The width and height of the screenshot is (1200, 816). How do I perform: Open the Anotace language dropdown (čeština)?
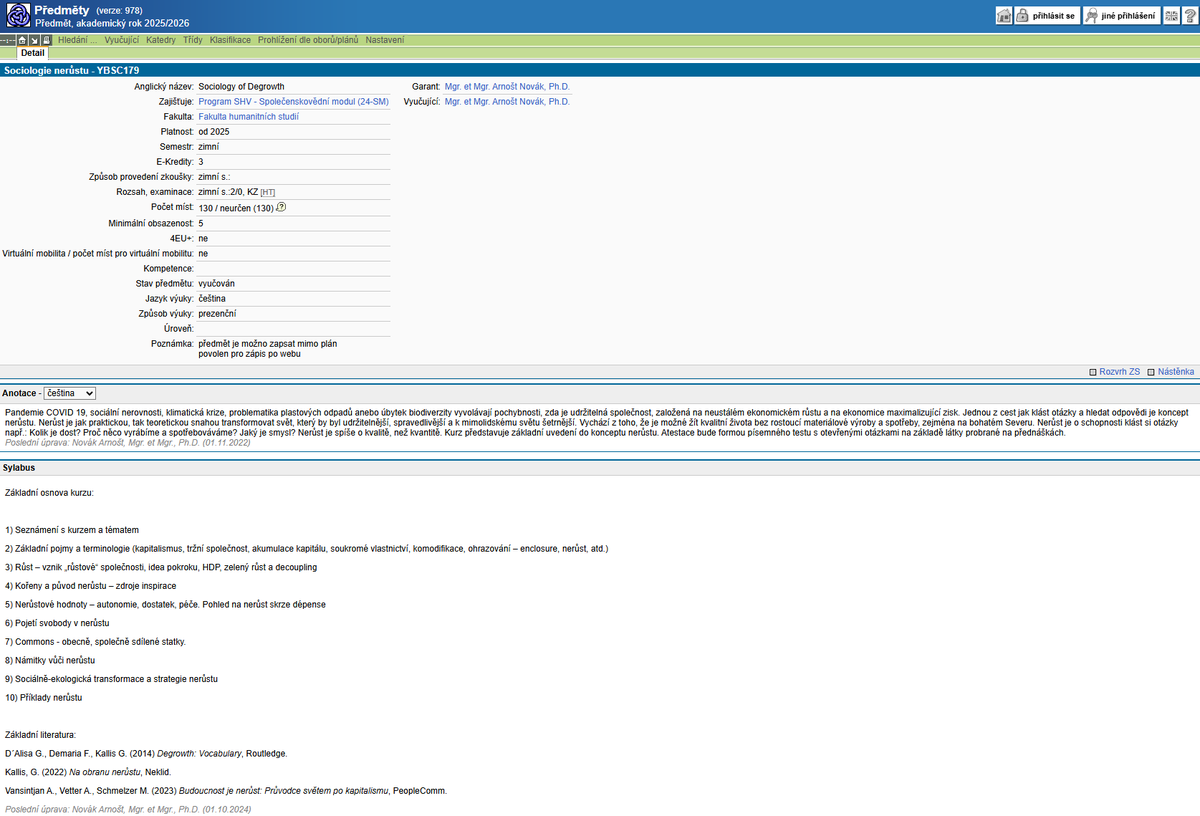point(69,394)
